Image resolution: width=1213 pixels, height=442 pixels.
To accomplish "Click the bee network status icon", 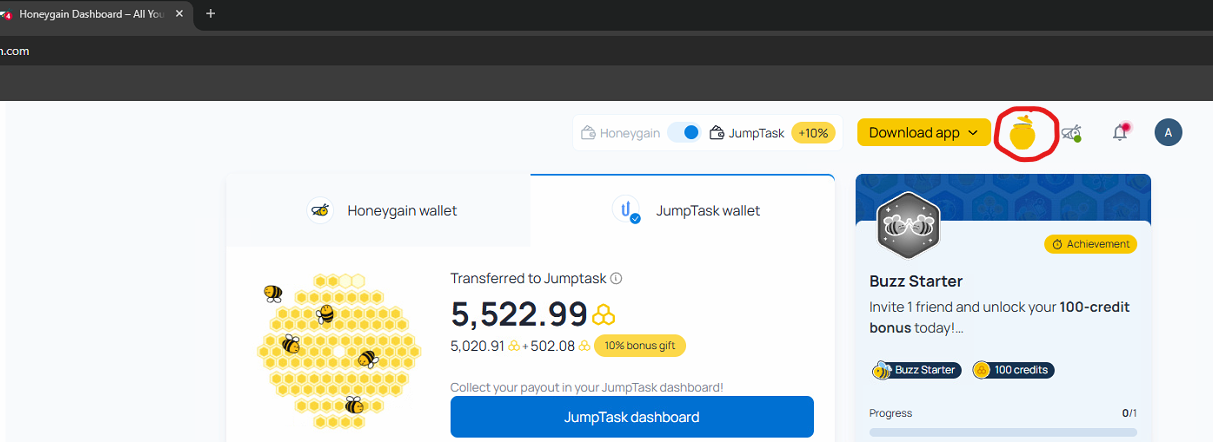I will 1071,132.
